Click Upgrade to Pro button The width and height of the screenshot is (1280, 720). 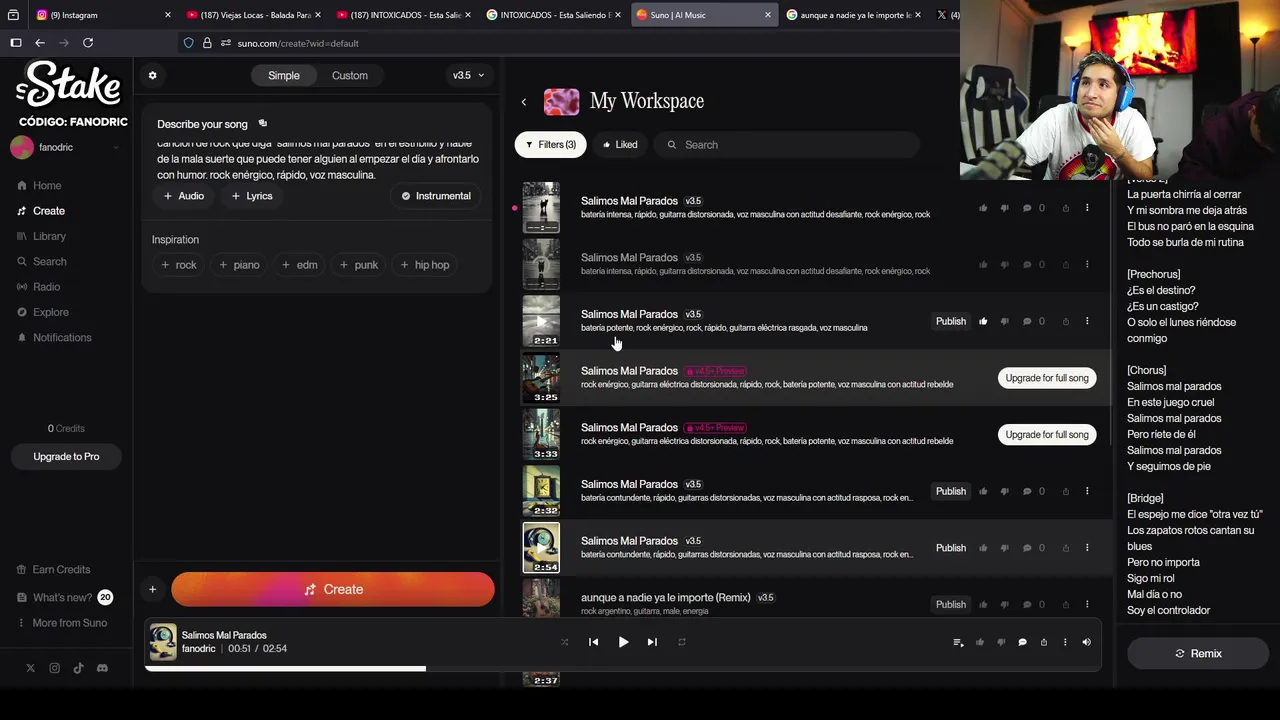tap(66, 457)
